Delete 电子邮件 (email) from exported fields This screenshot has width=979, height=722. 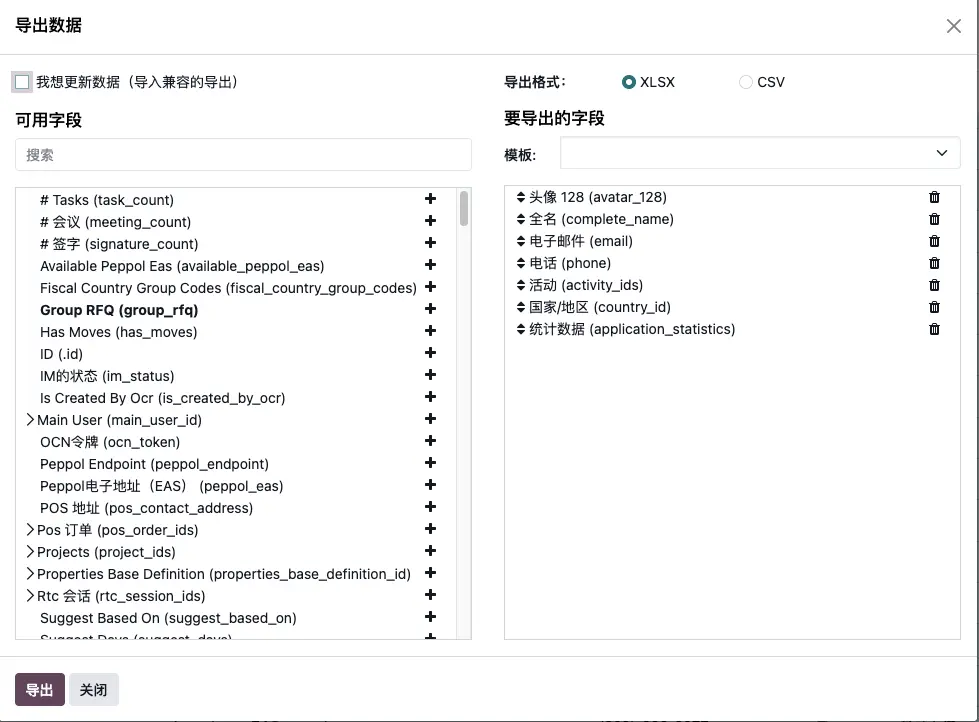pyautogui.click(x=934, y=240)
